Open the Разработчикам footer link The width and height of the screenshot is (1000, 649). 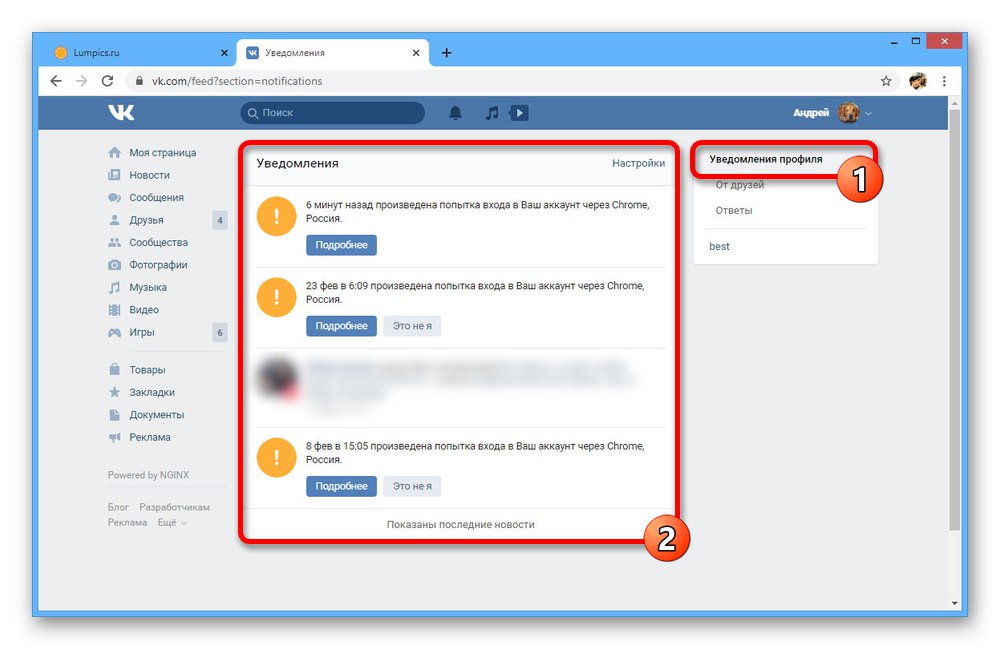click(x=174, y=507)
